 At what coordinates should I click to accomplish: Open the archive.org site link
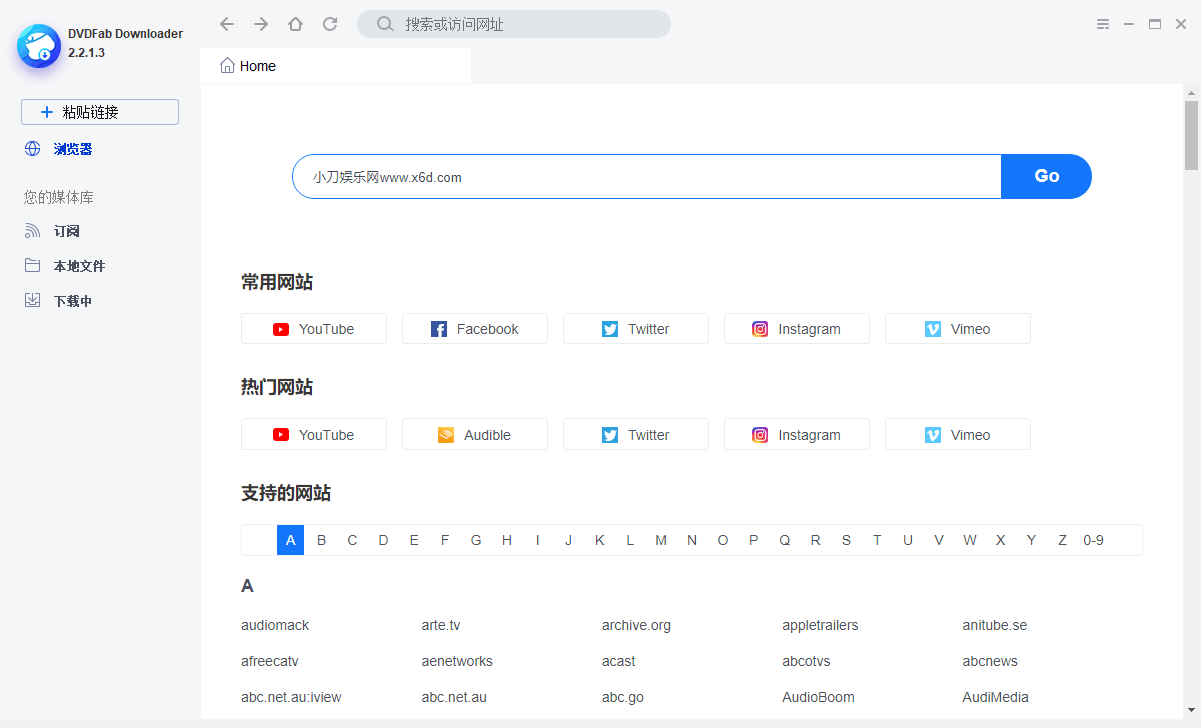pyautogui.click(x=636, y=625)
